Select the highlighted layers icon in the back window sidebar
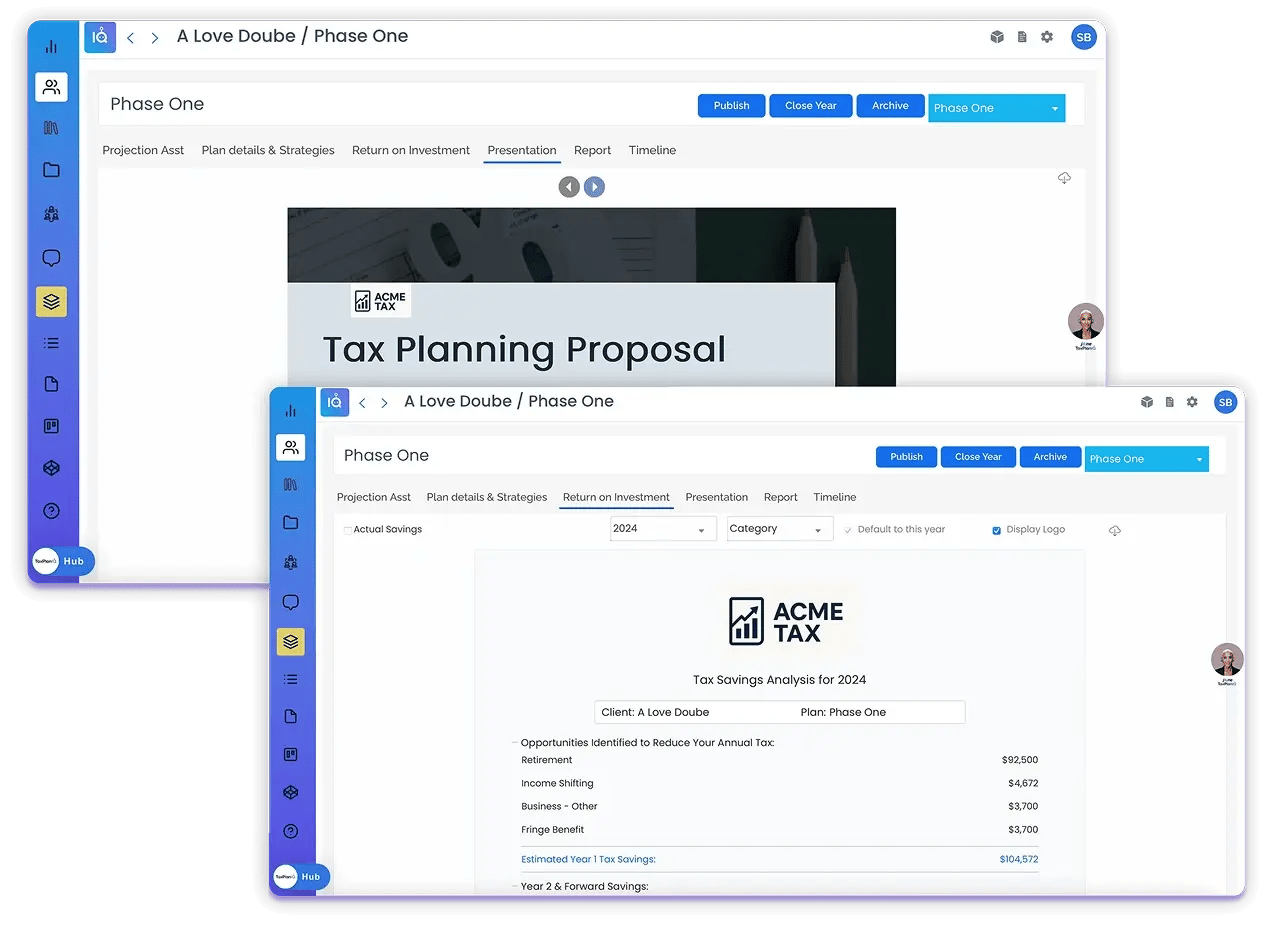Screen dimensions: 1270x928 coord(51,301)
